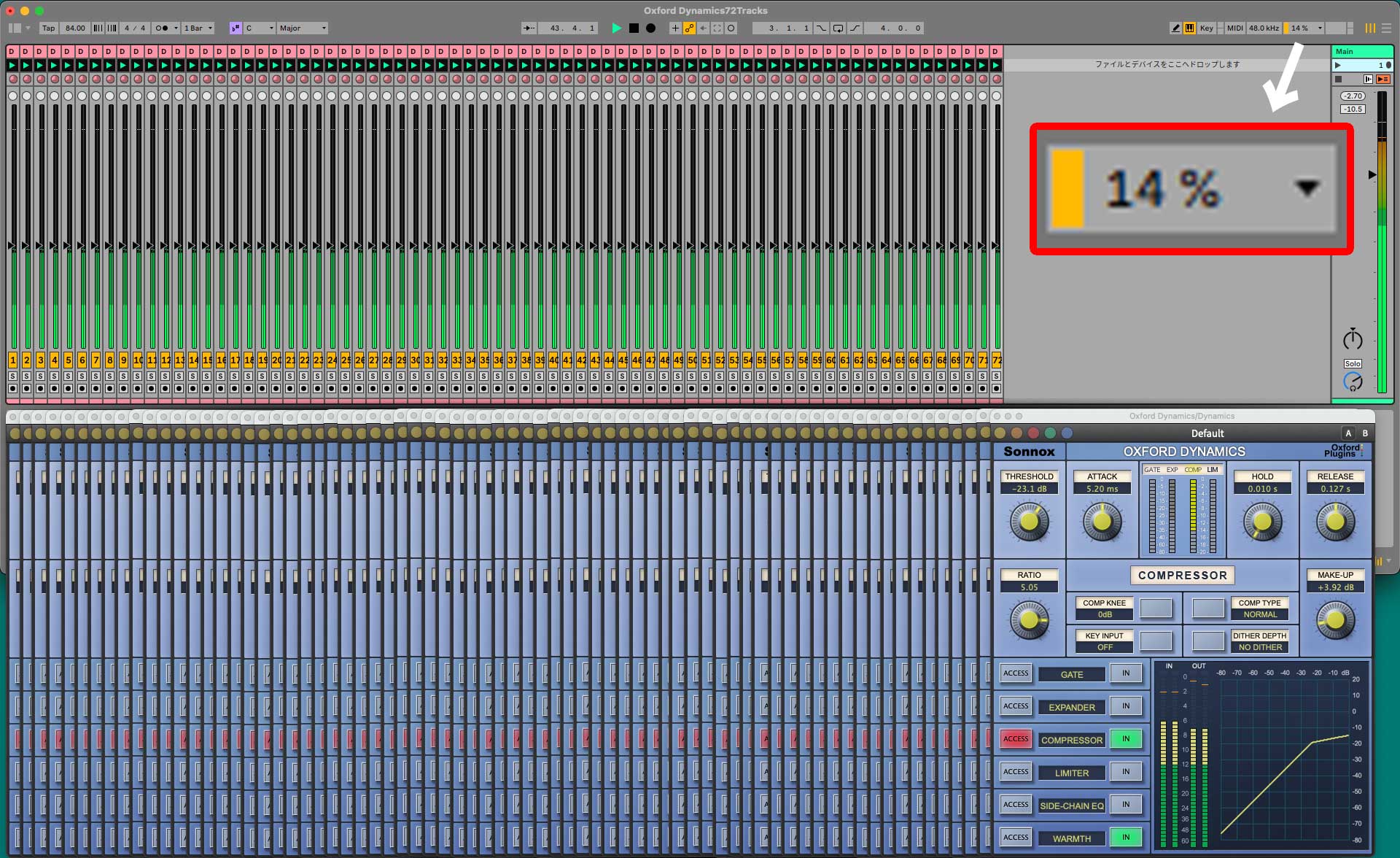The height and width of the screenshot is (858, 1400).
Task: Switch the Gate IN button on
Action: click(1126, 673)
